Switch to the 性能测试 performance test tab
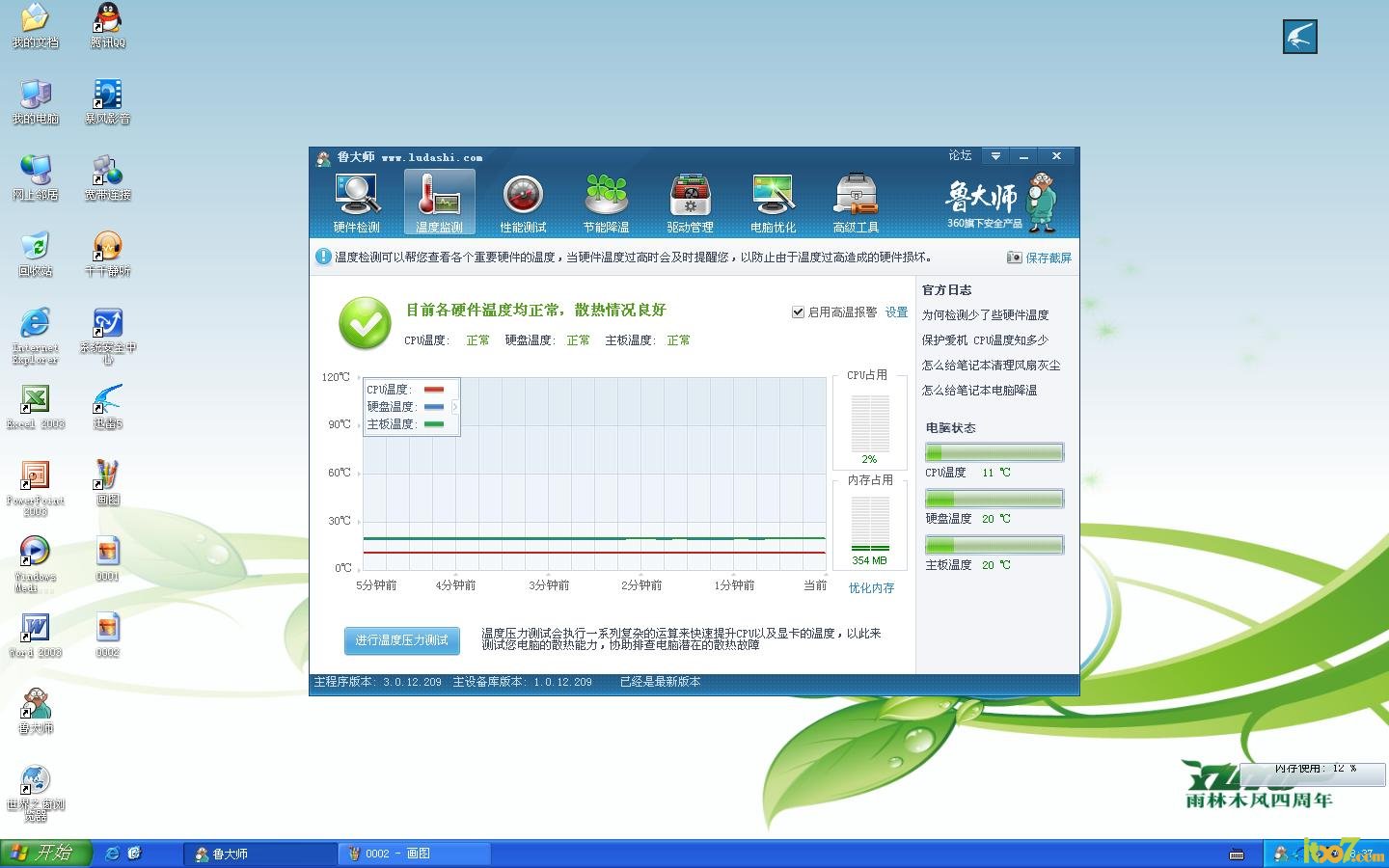Screen dimensions: 1389x868 point(523,203)
